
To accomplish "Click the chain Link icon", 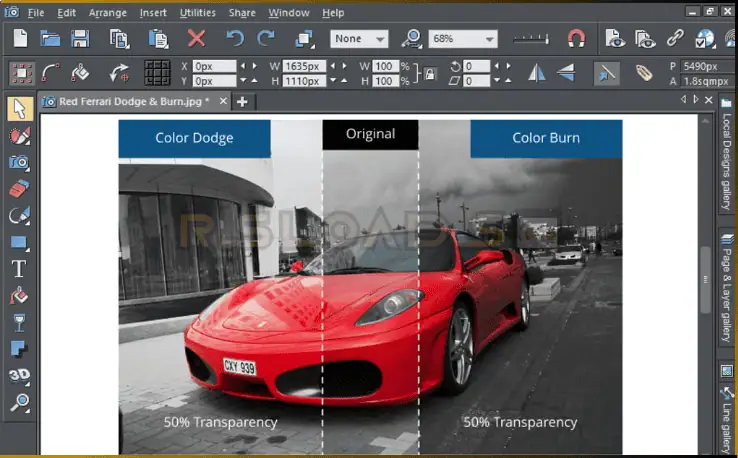I will point(675,38).
